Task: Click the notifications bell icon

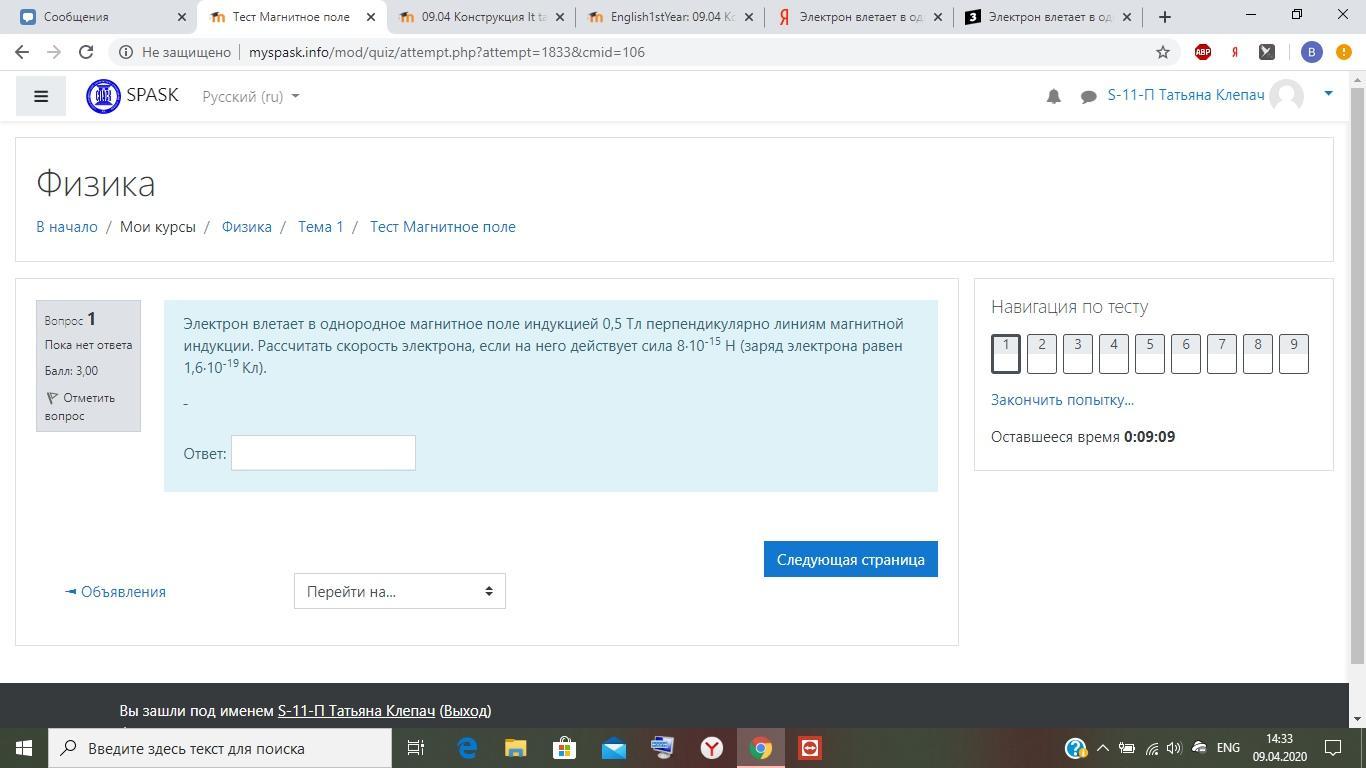Action: click(x=1053, y=96)
